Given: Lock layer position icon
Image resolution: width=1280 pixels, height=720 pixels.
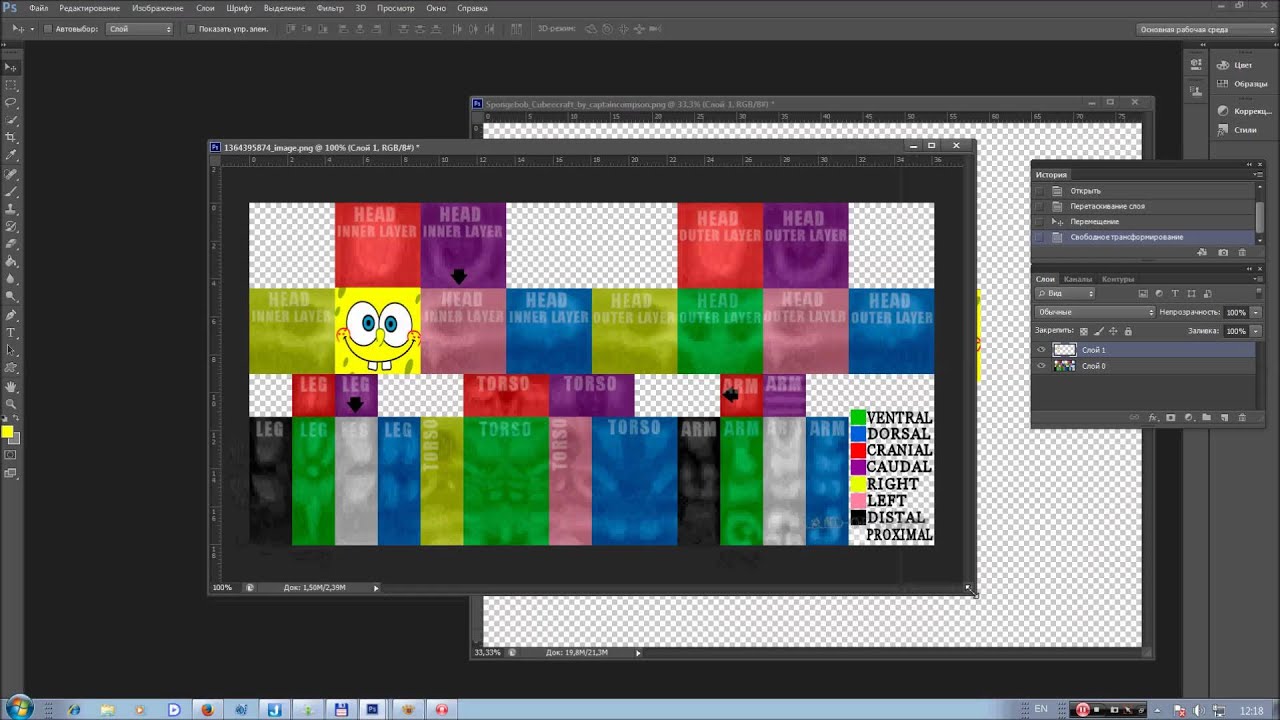Looking at the screenshot, I should point(1113,331).
